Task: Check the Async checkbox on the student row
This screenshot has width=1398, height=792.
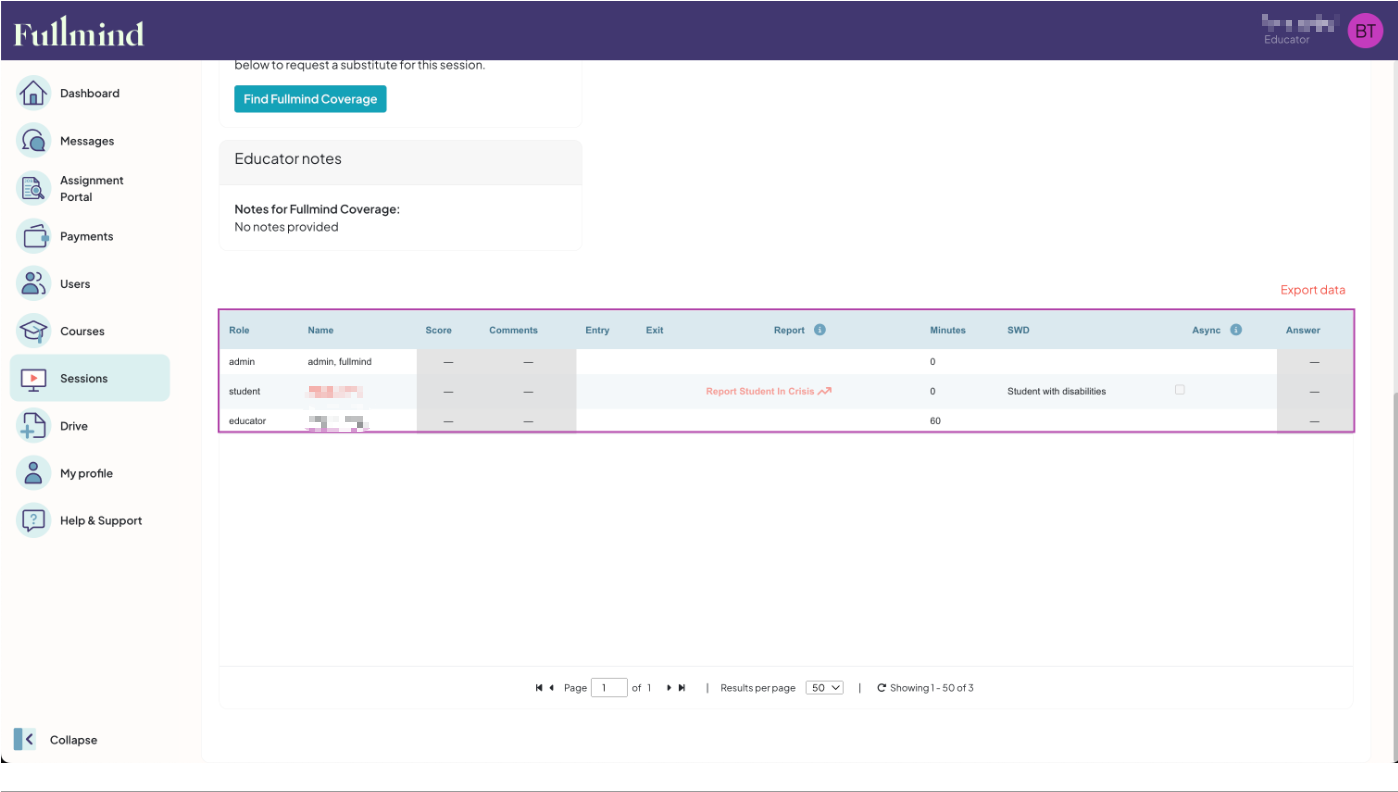Action: pyautogui.click(x=1179, y=390)
